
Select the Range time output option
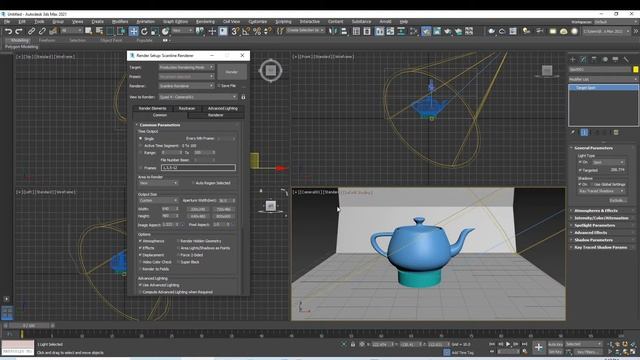141,153
